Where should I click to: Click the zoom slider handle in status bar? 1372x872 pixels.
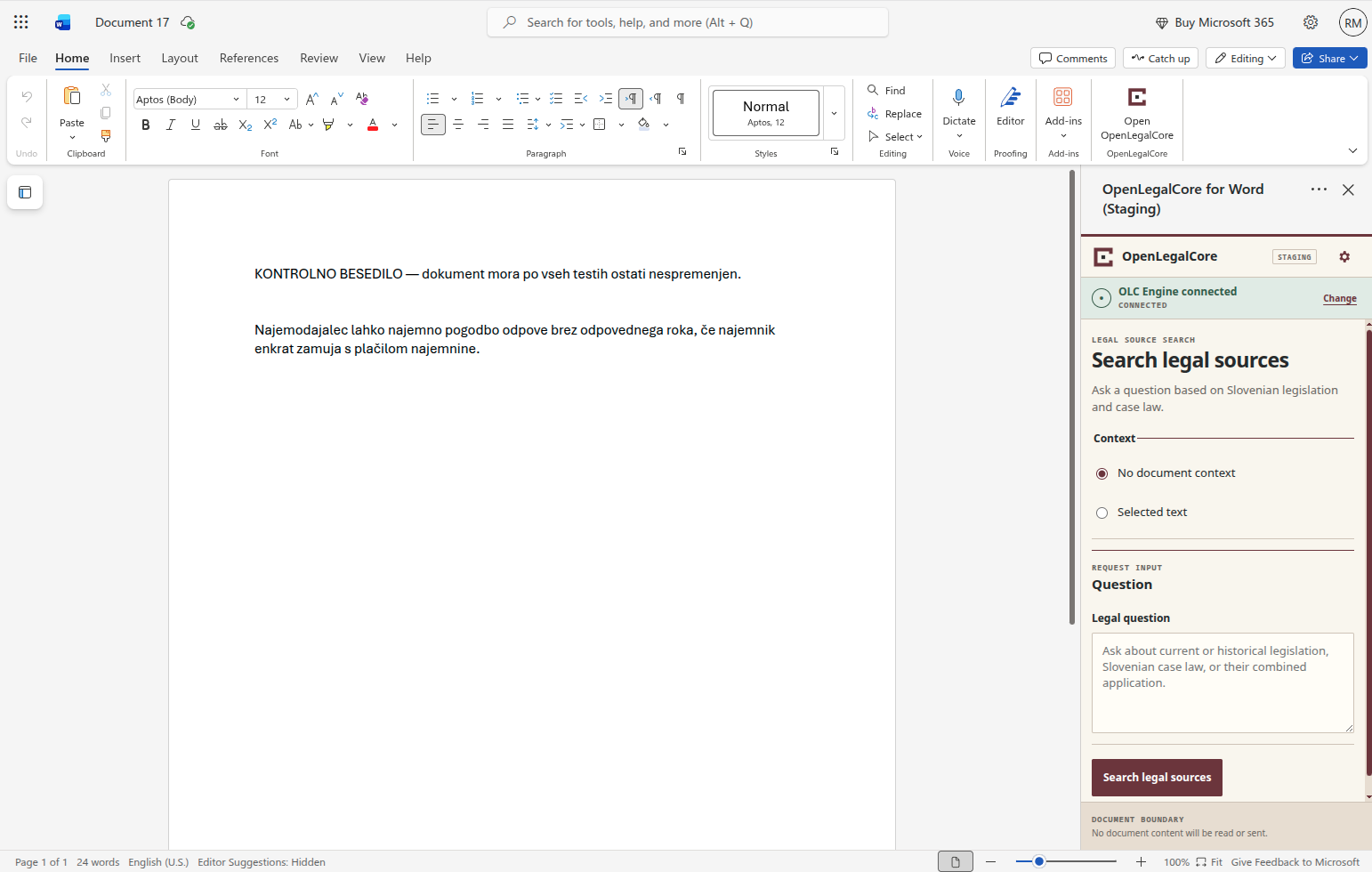(1038, 861)
